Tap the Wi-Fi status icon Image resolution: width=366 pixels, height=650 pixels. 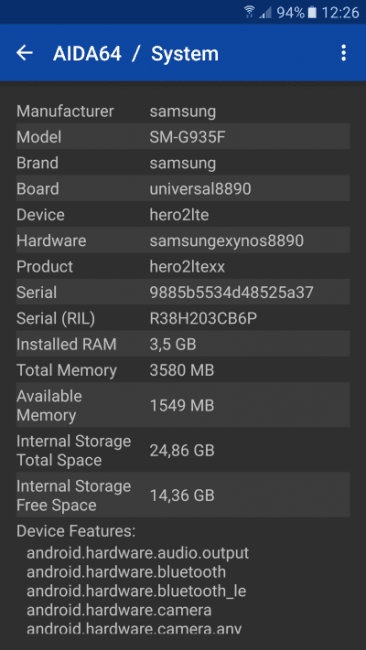pos(249,12)
